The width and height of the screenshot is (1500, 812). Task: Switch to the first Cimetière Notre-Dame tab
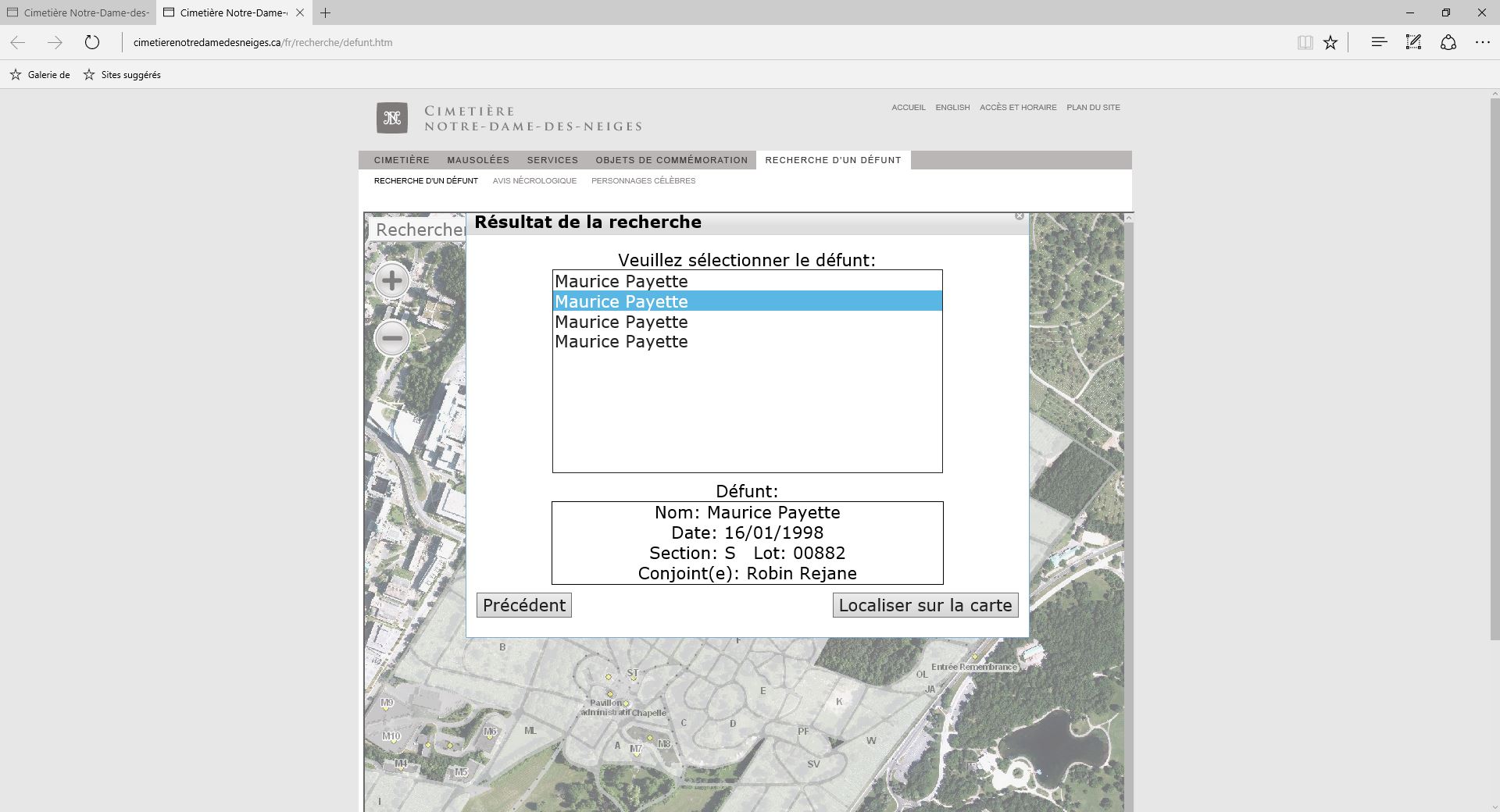coord(78,12)
